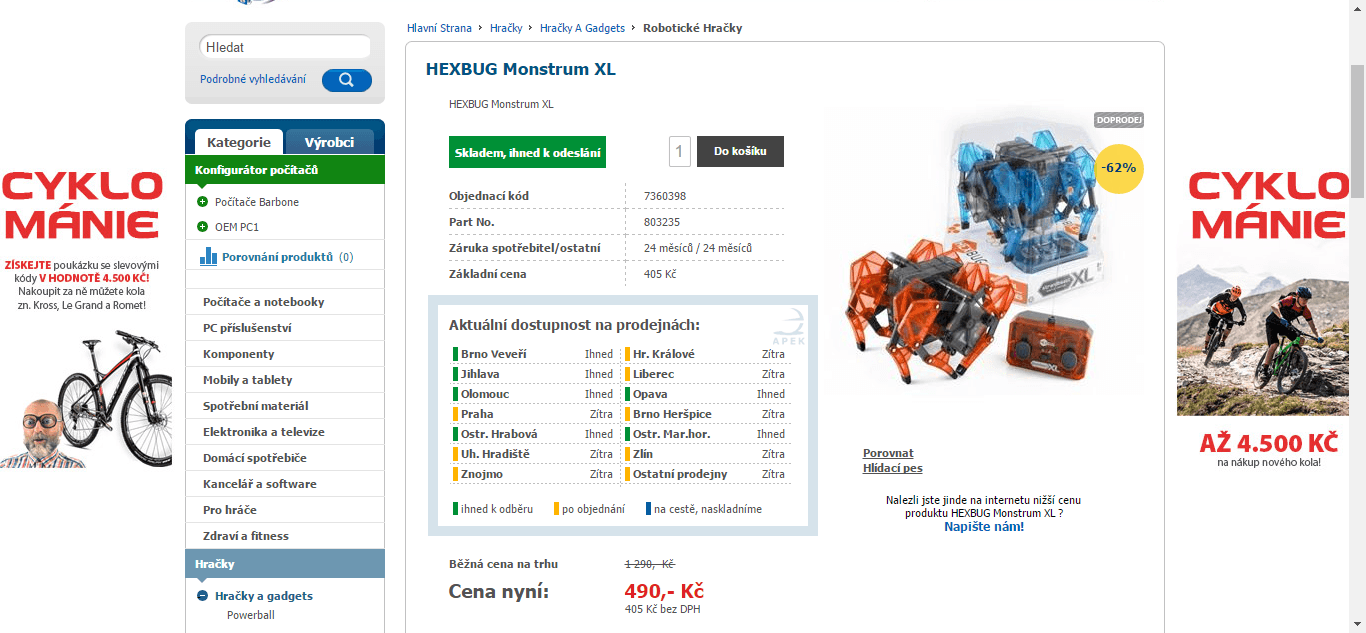Click the HEXBUG Monstrum XL title heading
This screenshot has width=1366, height=633.
pos(521,69)
